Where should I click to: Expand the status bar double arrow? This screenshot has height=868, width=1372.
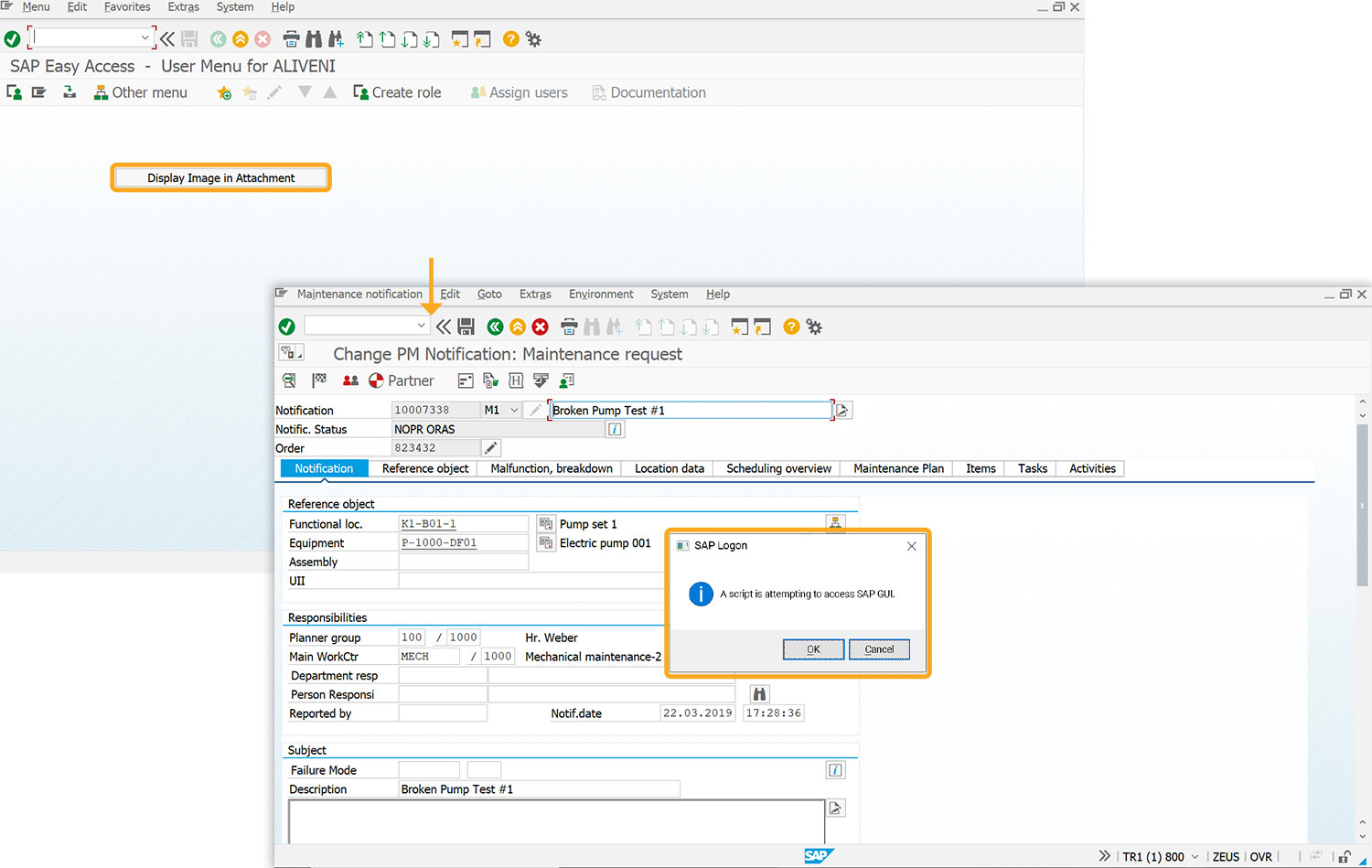pyautogui.click(x=1104, y=856)
